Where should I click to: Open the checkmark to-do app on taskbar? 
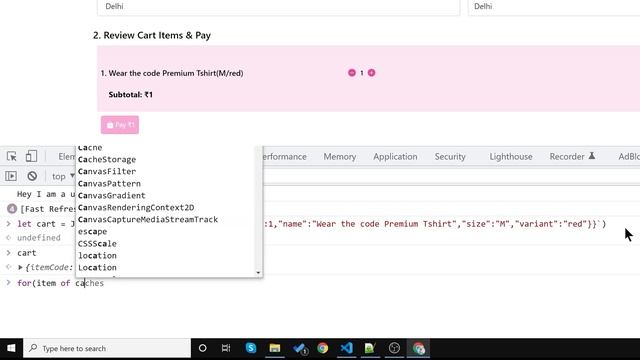[300, 349]
